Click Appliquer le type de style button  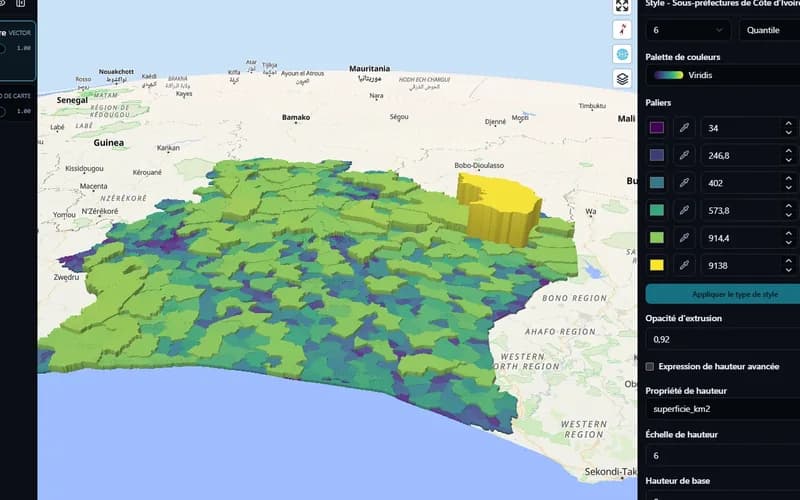[722, 294]
